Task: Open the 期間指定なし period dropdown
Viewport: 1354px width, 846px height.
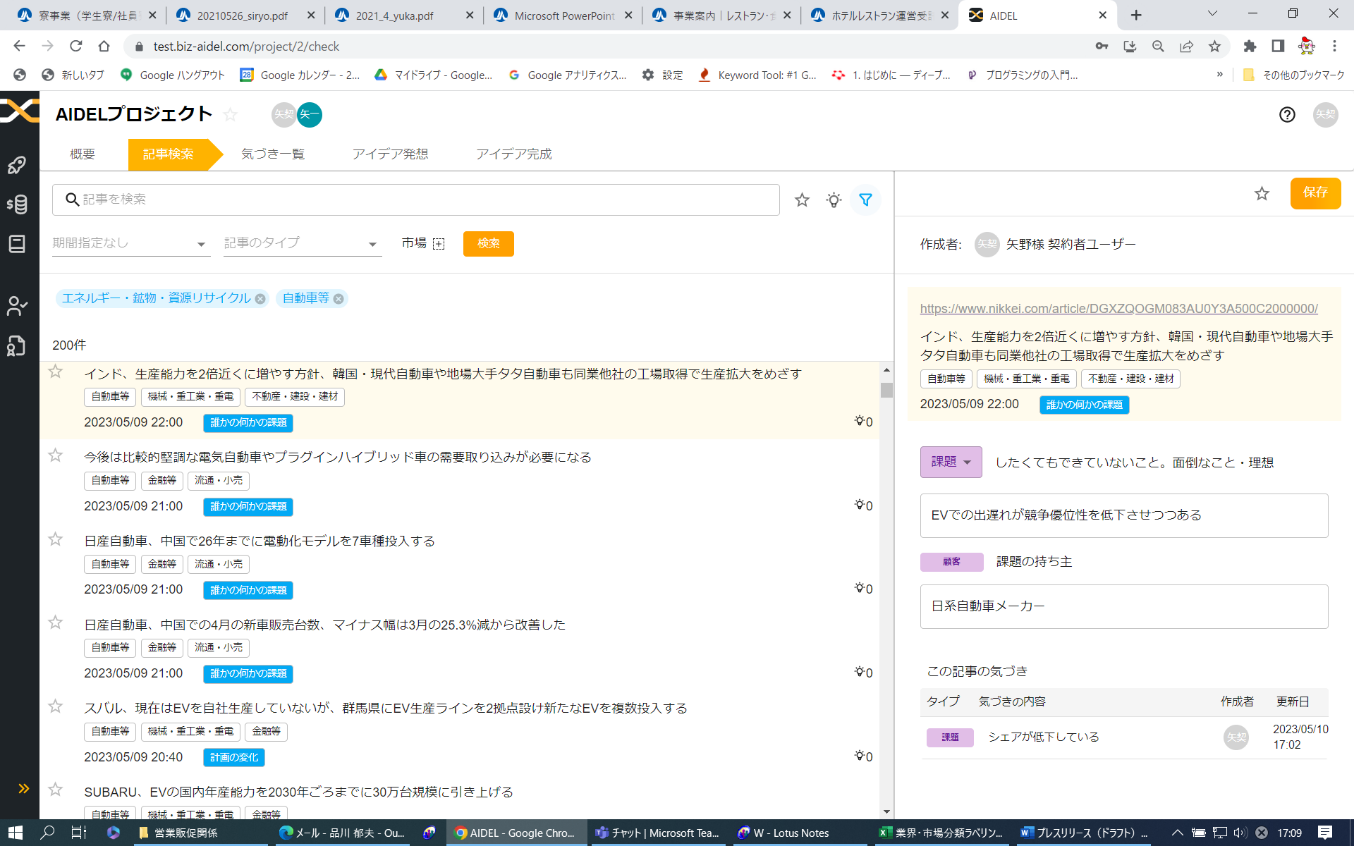Action: [x=130, y=242]
